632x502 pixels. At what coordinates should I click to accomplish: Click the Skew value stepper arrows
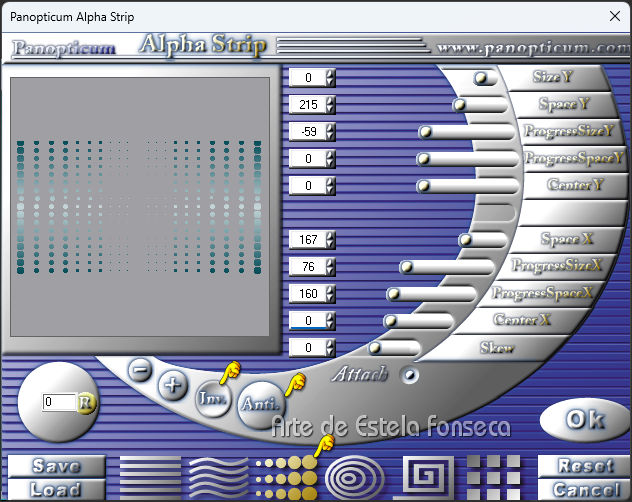click(x=330, y=347)
